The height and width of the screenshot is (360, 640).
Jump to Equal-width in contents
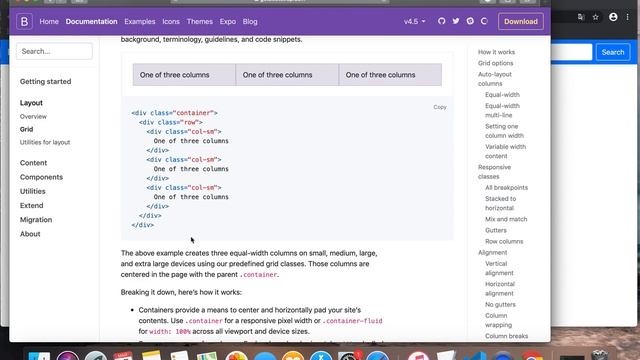coord(502,95)
